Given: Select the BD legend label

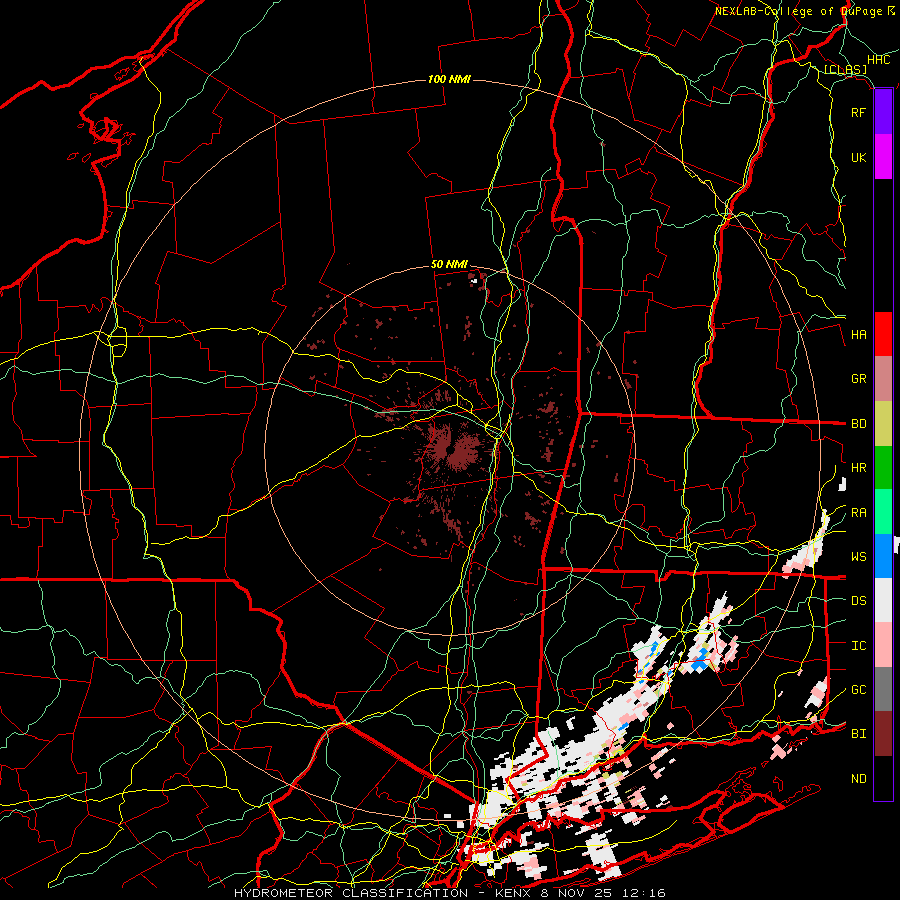Looking at the screenshot, I should (858, 424).
